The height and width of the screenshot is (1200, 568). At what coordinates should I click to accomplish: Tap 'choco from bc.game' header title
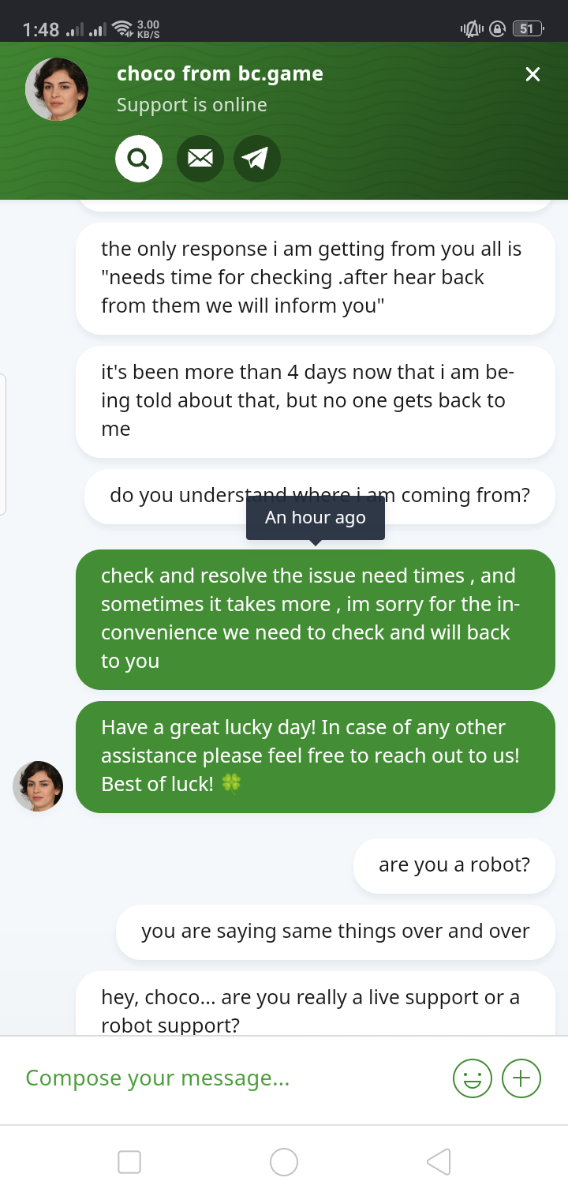220,74
